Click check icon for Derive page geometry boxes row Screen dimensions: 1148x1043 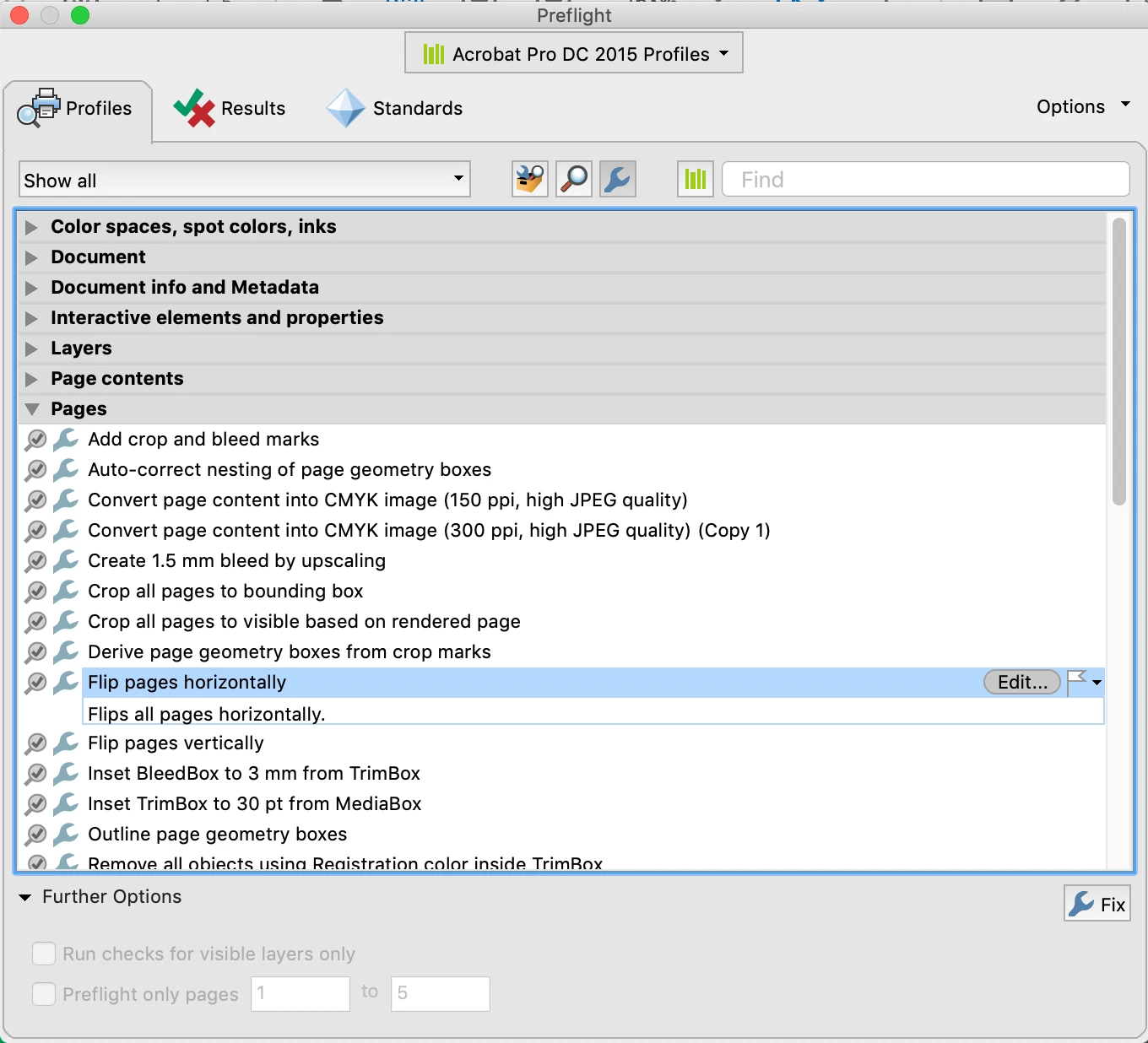tap(35, 651)
